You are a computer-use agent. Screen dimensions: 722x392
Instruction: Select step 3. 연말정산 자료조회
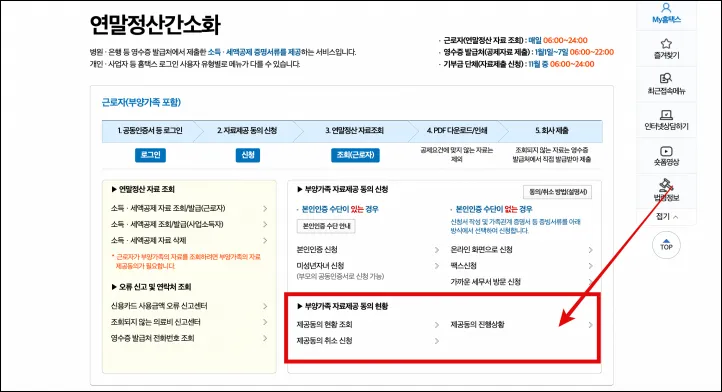(355, 131)
